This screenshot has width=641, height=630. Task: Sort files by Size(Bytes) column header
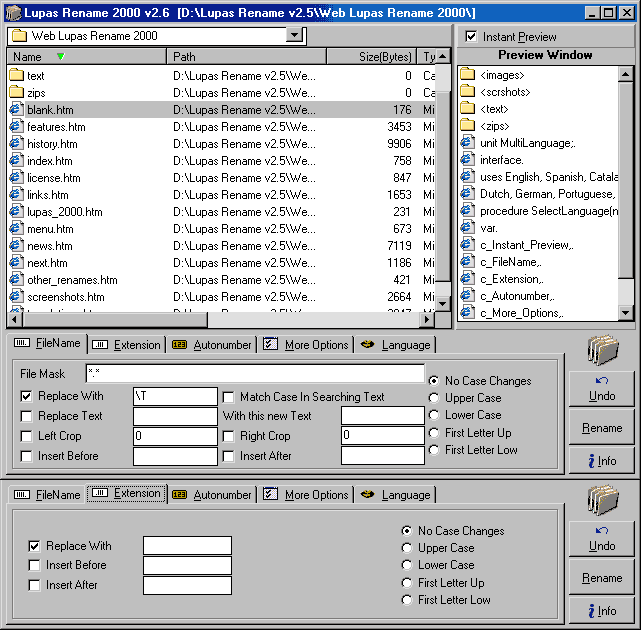pyautogui.click(x=384, y=57)
